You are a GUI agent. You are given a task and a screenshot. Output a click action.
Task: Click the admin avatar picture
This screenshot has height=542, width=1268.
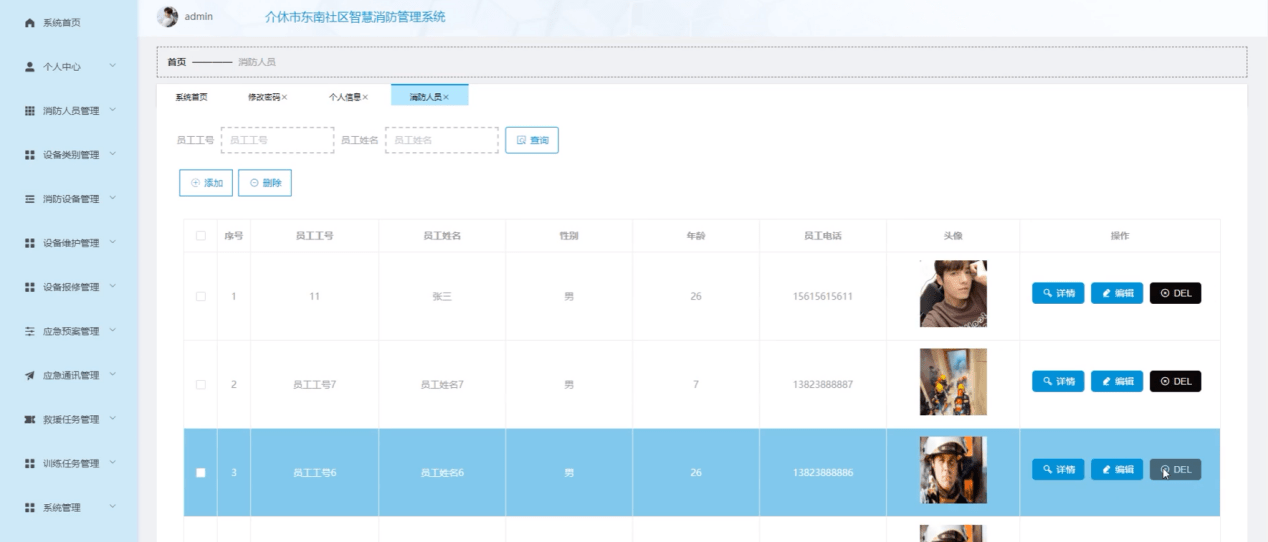[x=168, y=16]
